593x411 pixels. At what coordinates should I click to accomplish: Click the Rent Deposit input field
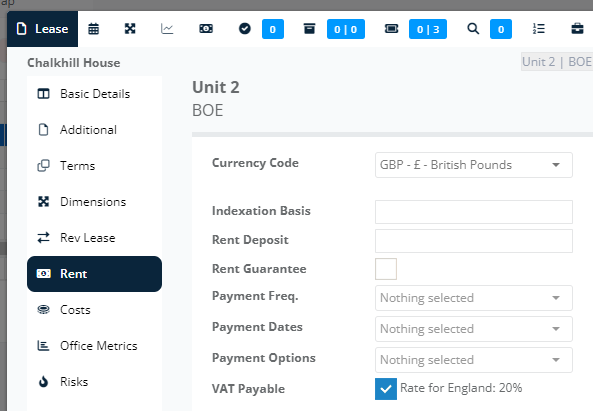pyautogui.click(x=473, y=241)
